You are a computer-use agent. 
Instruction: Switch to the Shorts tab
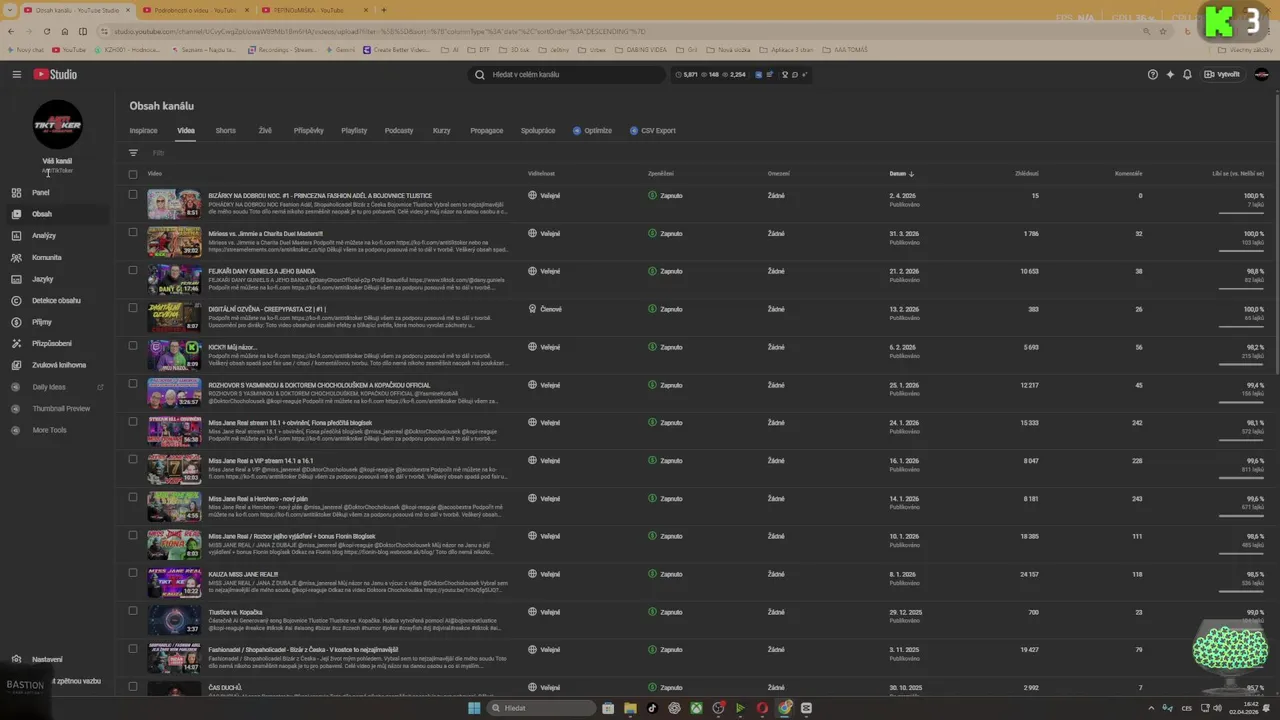coord(226,130)
